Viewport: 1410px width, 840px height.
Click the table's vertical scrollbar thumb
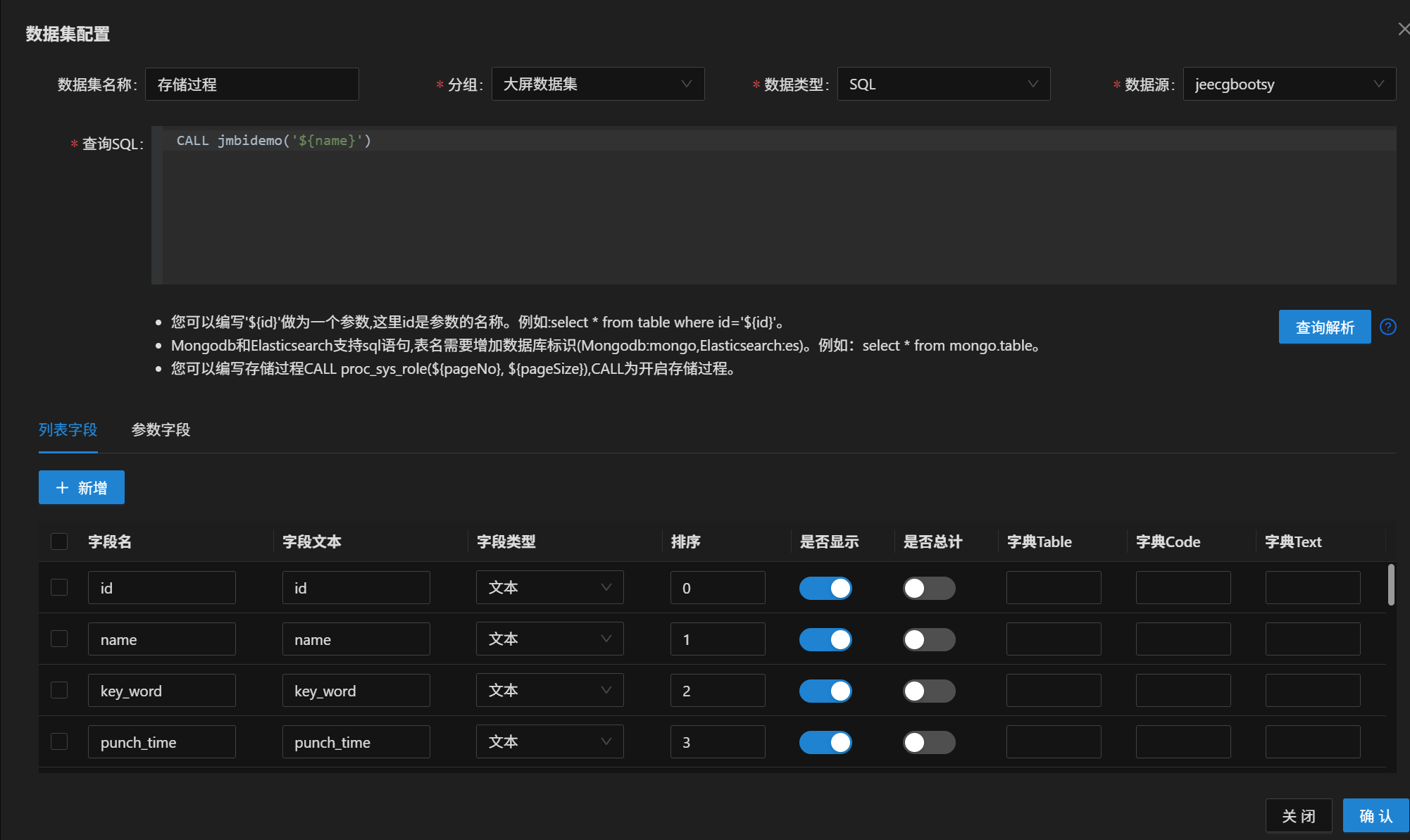click(x=1391, y=584)
